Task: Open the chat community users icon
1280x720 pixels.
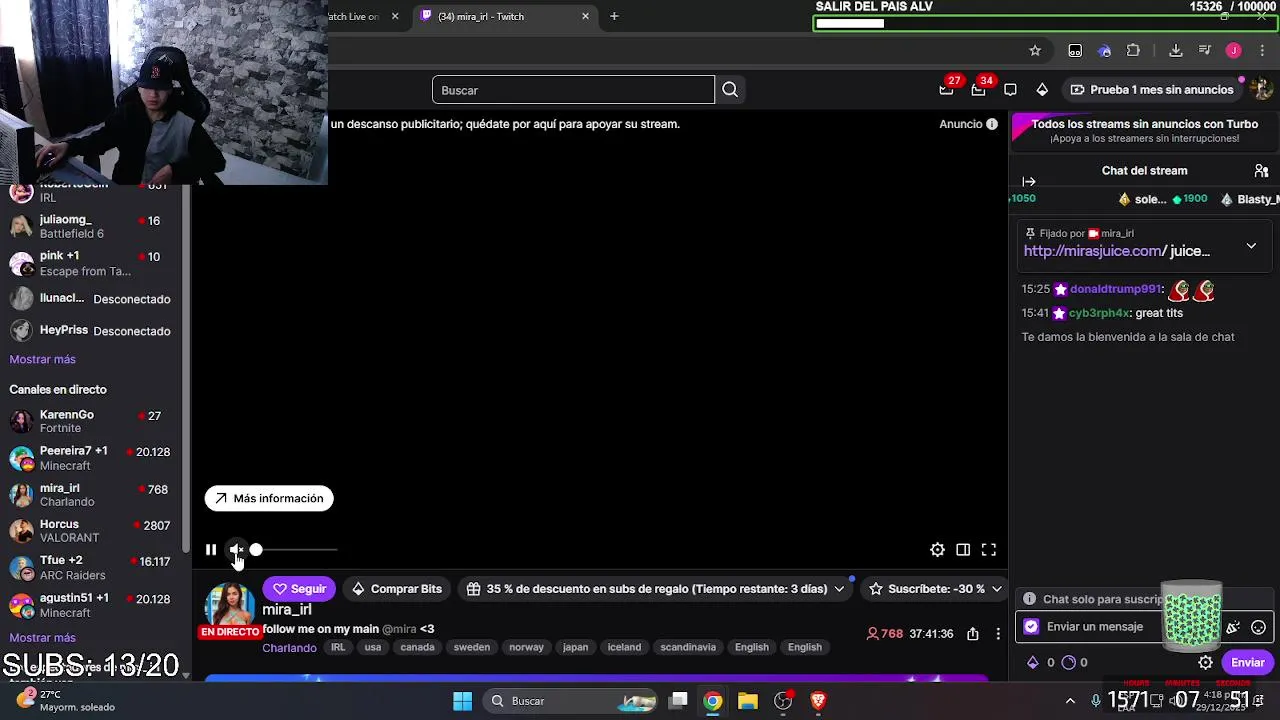Action: [1261, 171]
